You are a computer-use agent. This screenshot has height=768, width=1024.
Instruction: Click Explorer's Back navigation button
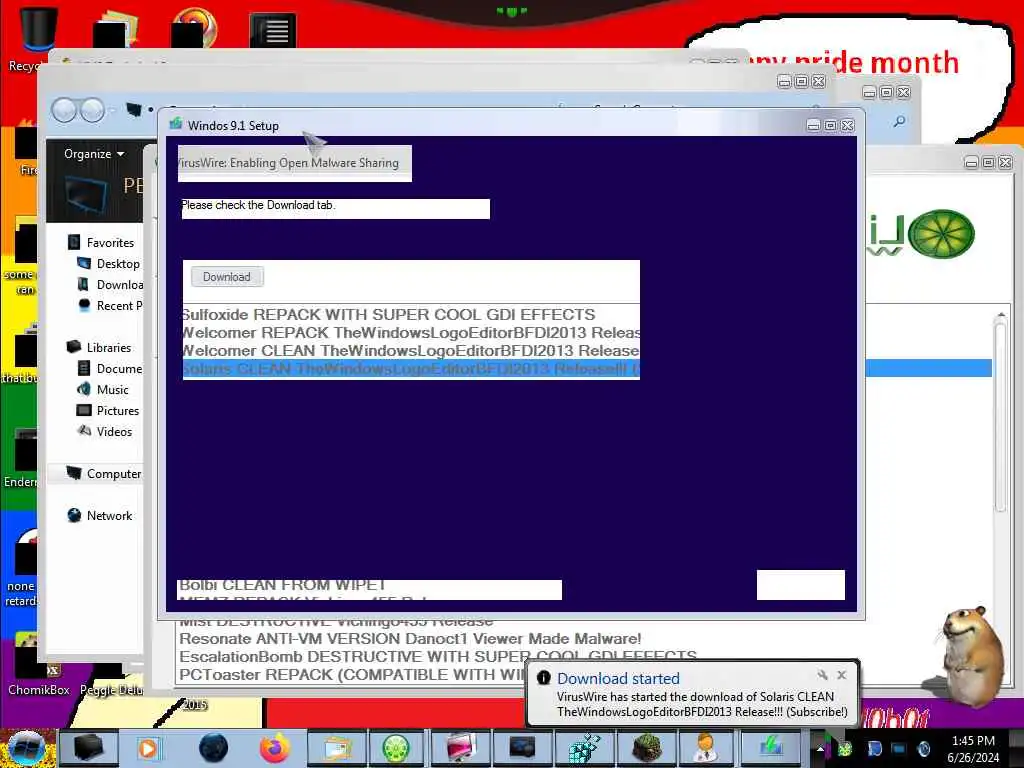(x=64, y=110)
